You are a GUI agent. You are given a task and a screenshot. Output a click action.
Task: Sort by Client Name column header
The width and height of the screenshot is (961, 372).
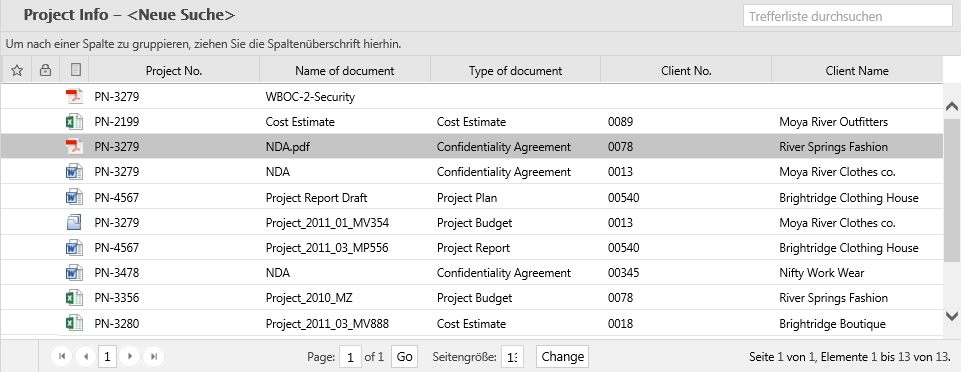coord(857,70)
